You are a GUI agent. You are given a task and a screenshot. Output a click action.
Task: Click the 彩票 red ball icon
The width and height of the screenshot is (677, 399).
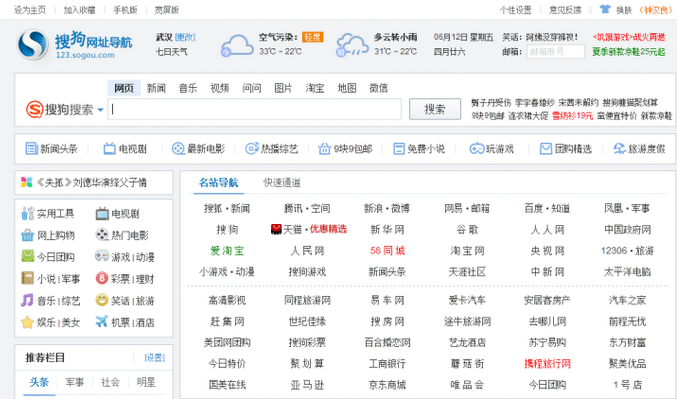pyautogui.click(x=102, y=278)
